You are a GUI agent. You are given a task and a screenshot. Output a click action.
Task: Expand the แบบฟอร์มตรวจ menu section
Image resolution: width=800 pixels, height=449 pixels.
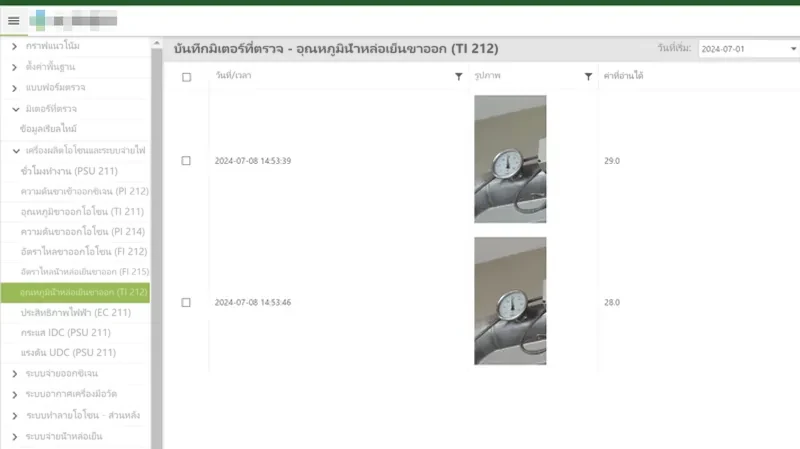[x=14, y=88]
